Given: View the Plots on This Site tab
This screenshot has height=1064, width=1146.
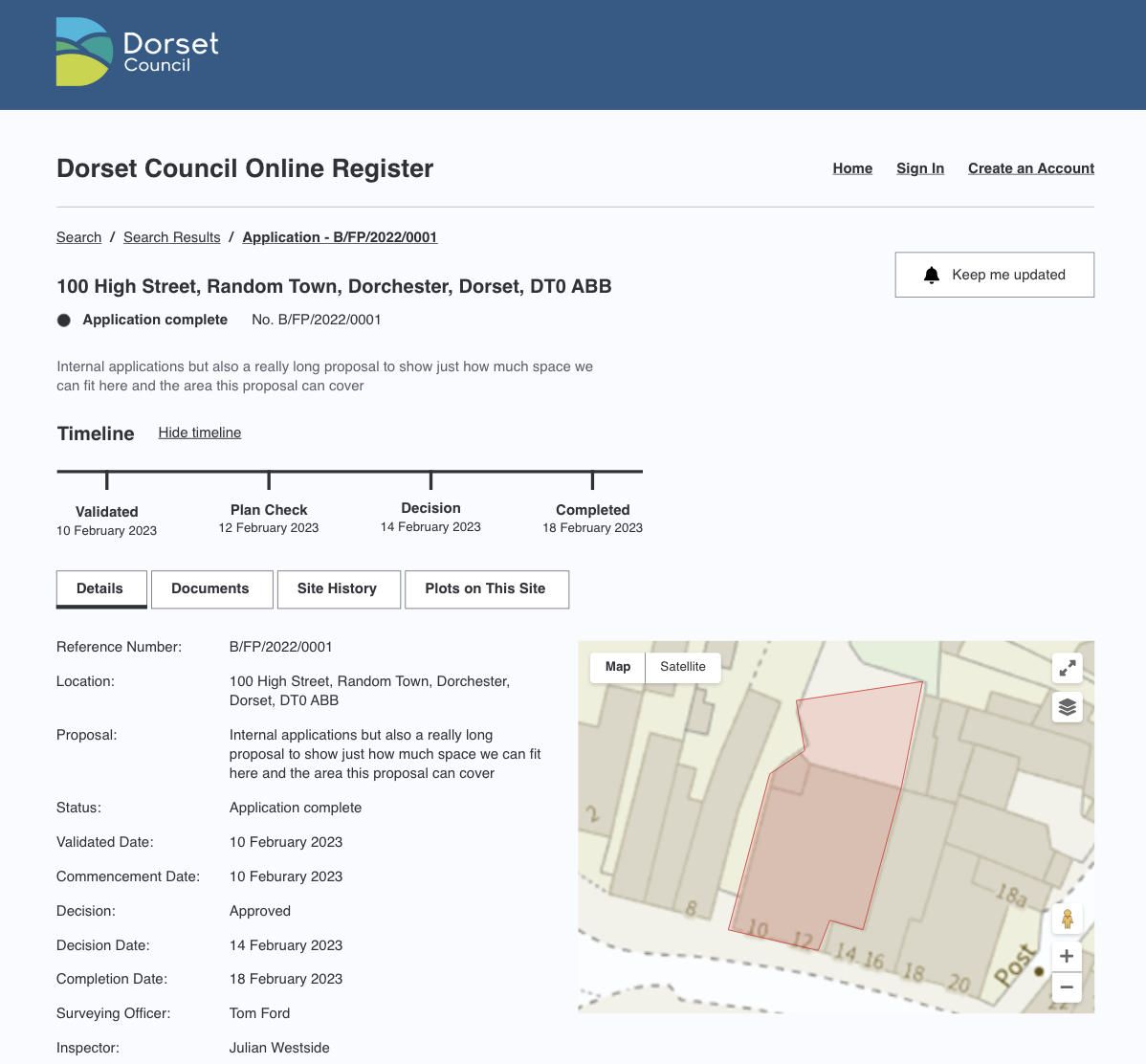Looking at the screenshot, I should coord(486,588).
